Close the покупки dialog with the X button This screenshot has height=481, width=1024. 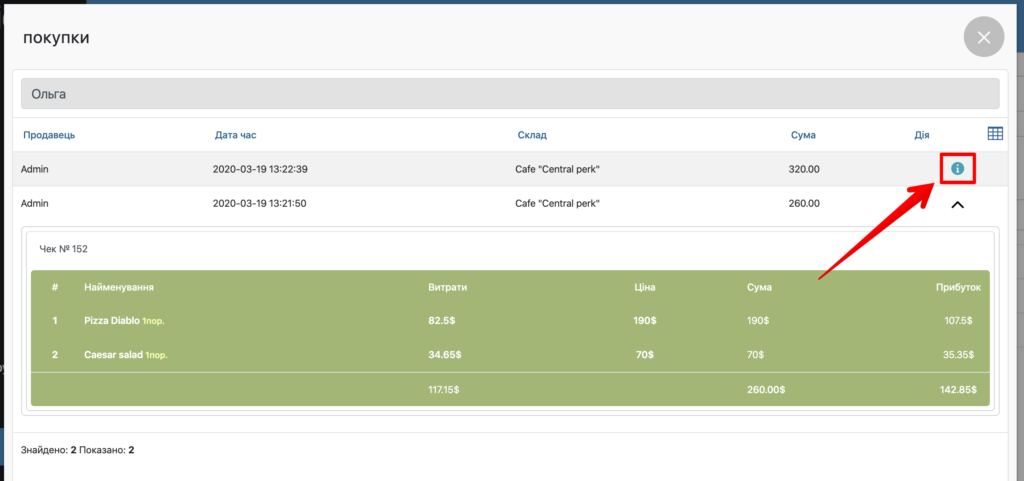coord(983,38)
